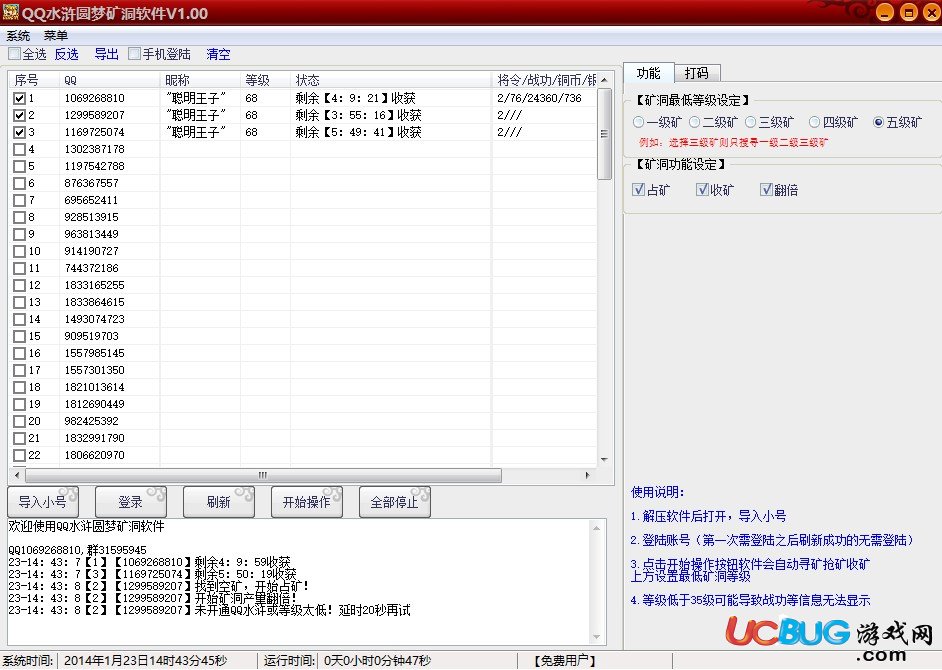Check row 6 checkbox for QQ 876367557
The image size is (942, 670).
[19, 183]
